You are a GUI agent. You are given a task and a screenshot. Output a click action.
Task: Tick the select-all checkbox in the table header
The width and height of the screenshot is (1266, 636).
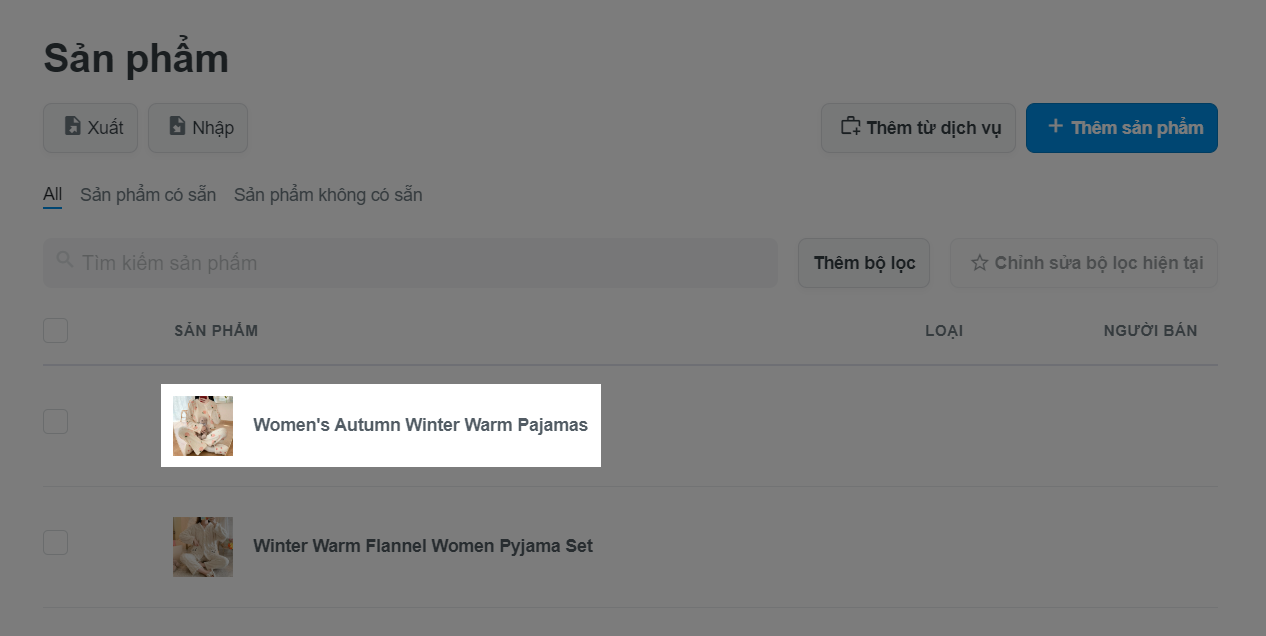55,330
